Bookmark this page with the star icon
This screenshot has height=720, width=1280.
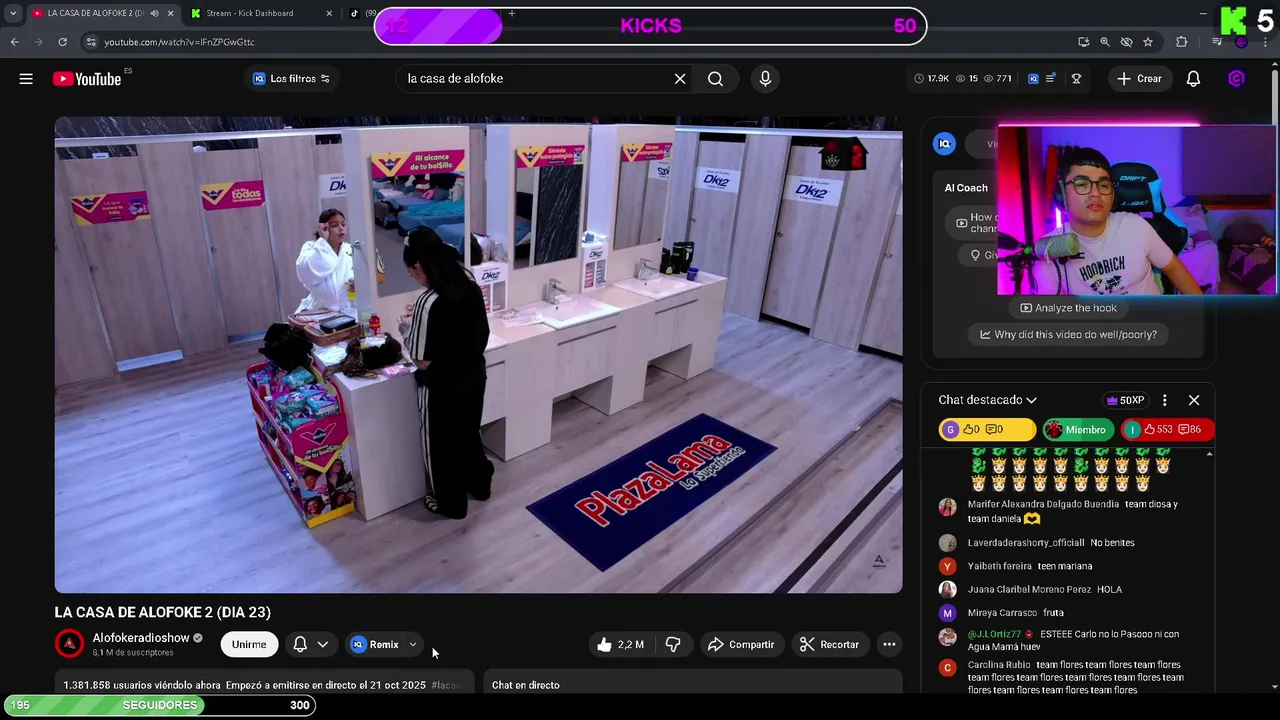pos(1148,42)
